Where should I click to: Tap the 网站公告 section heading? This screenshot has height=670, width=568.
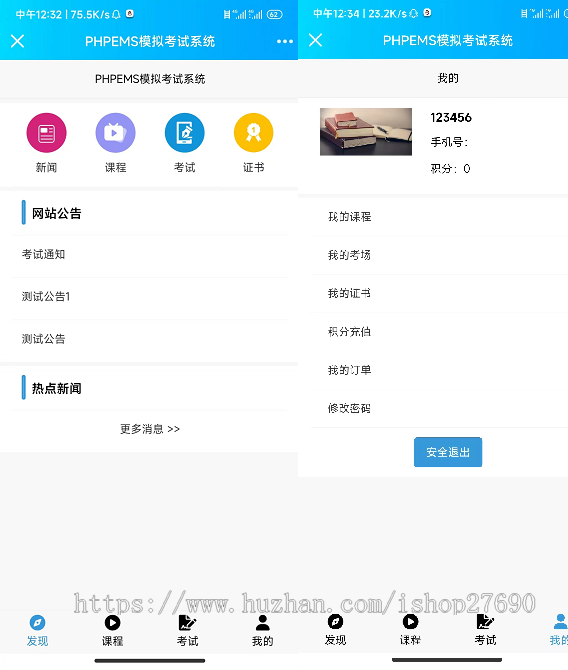tap(56, 213)
